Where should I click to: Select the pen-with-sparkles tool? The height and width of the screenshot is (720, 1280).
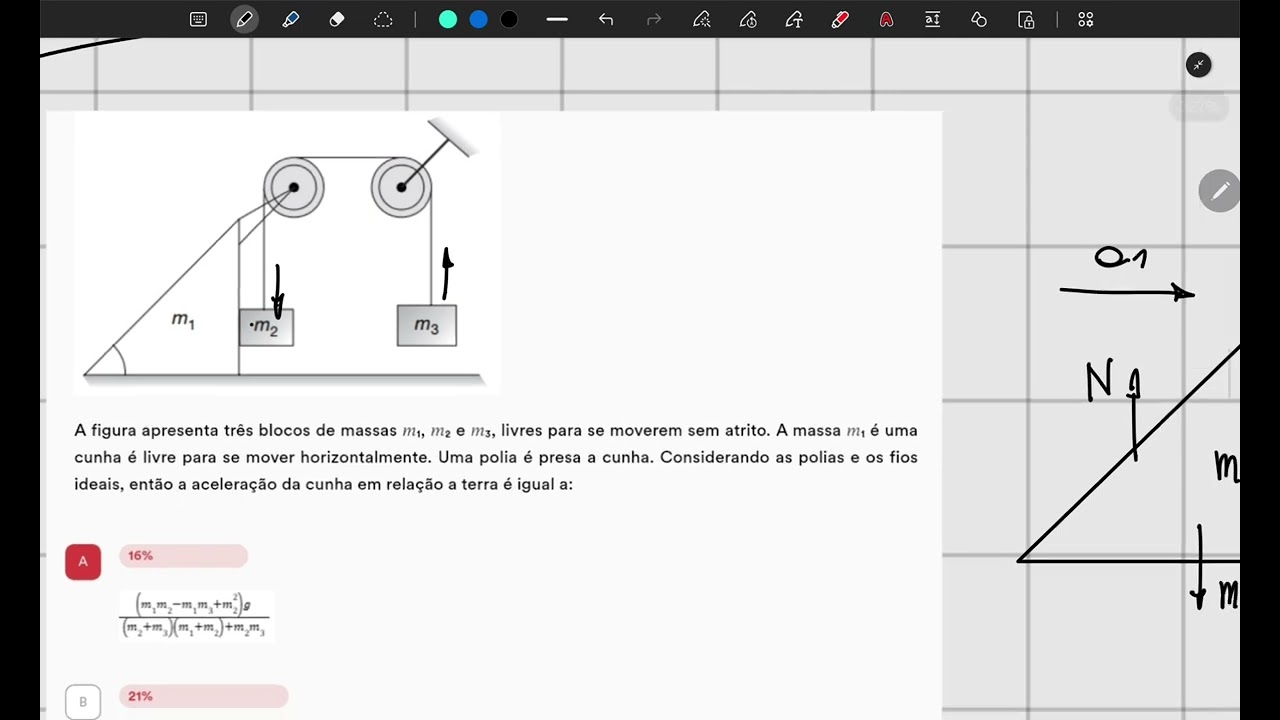click(702, 19)
